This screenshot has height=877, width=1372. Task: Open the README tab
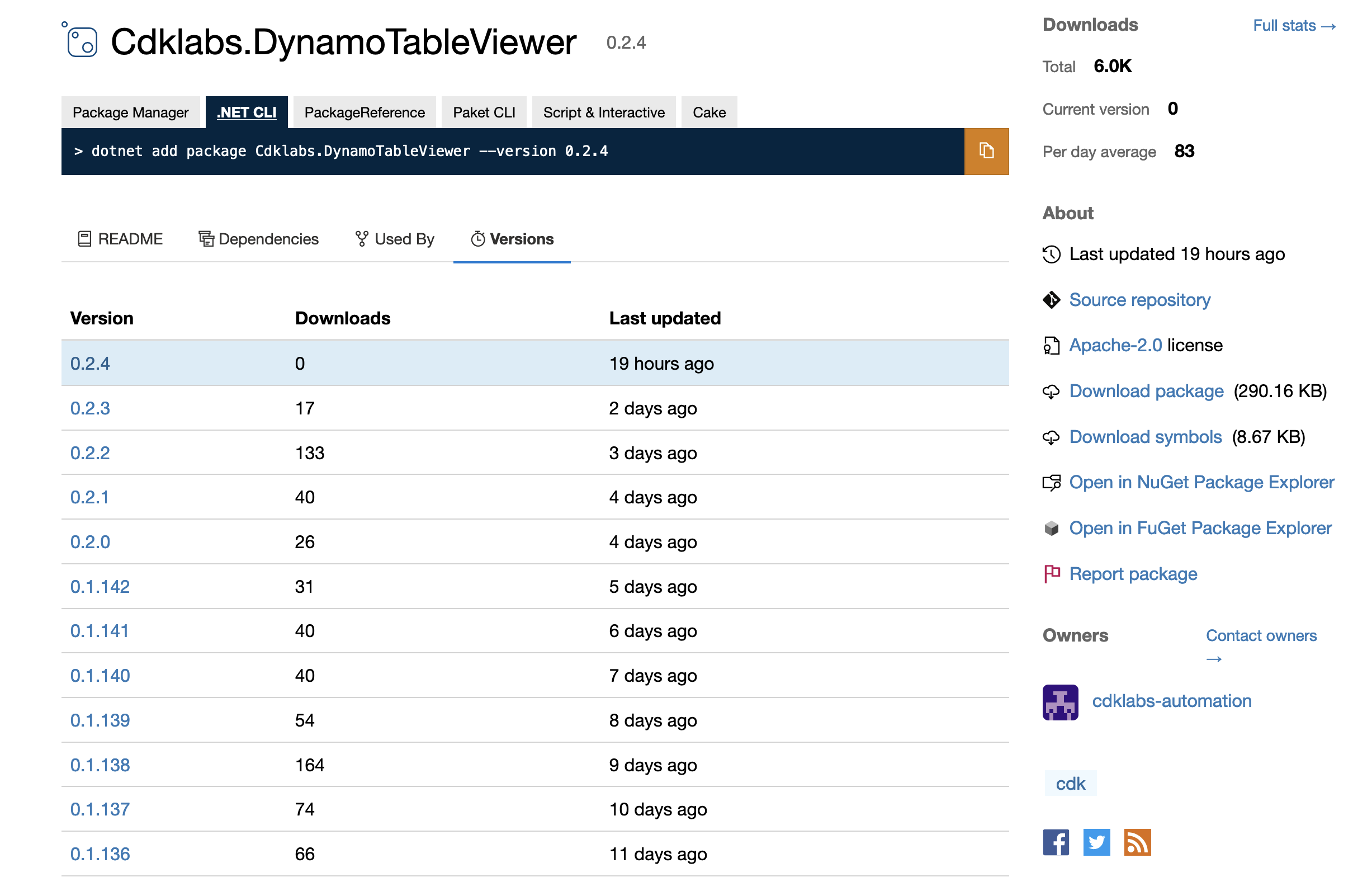[x=120, y=239]
